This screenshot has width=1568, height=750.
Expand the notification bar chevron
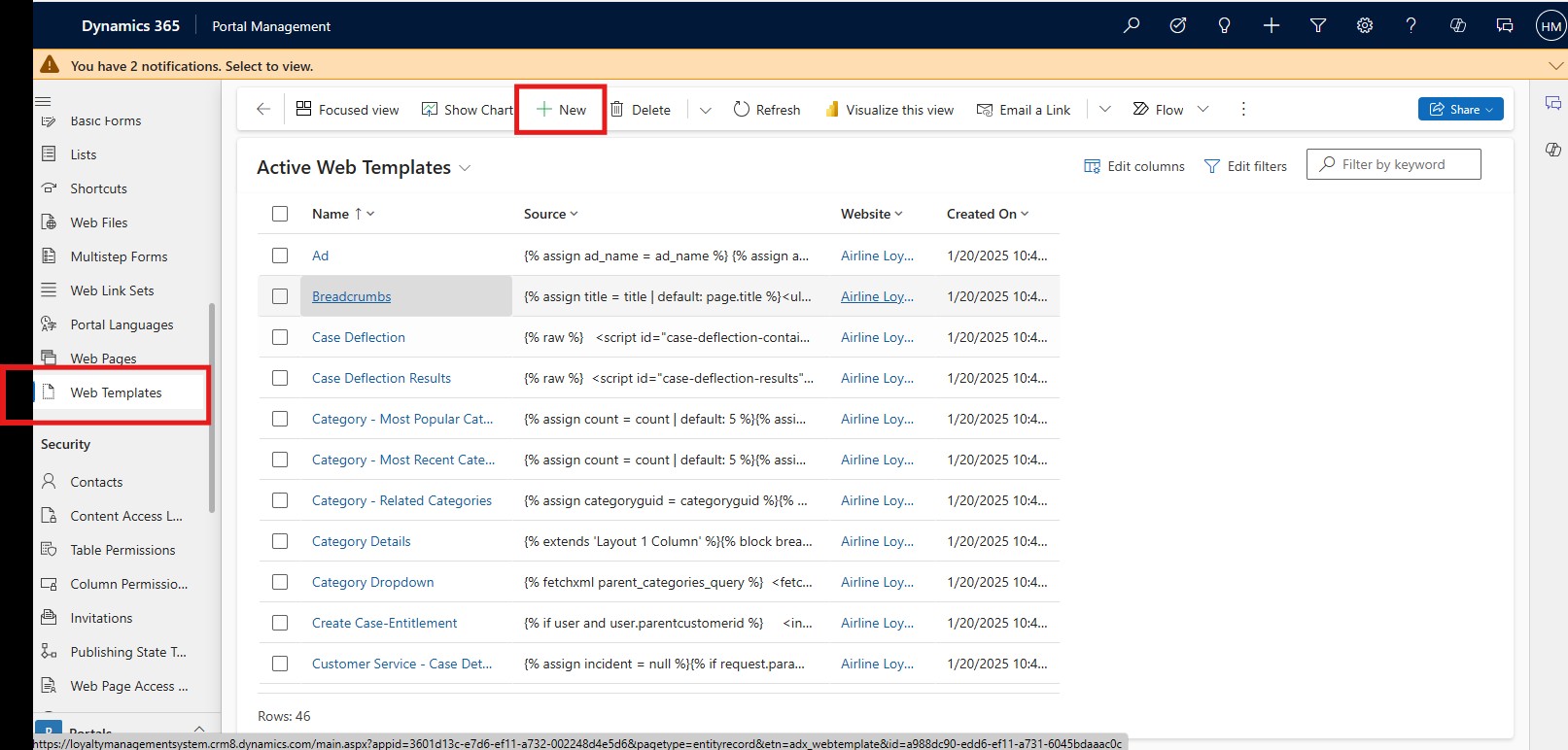[1554, 66]
